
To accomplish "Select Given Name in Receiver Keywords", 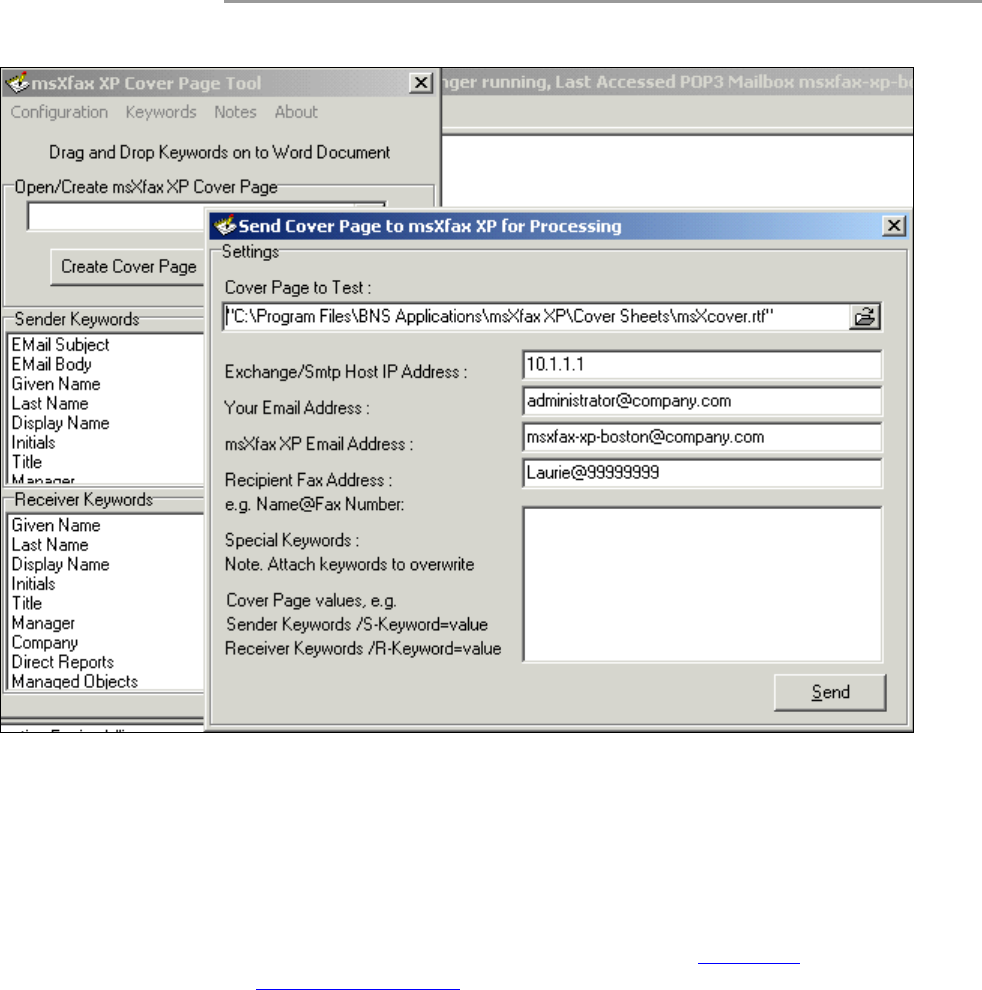I will tap(56, 525).
